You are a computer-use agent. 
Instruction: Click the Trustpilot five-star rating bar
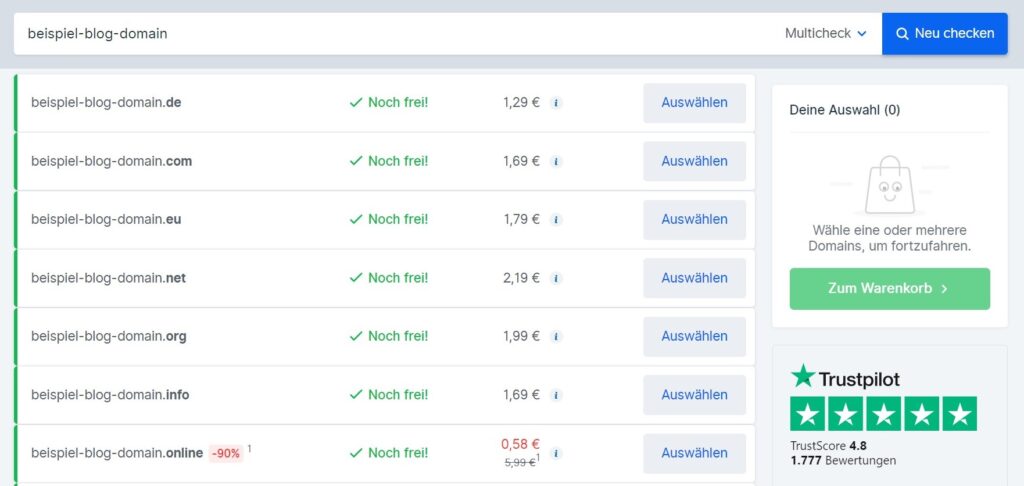(x=884, y=413)
